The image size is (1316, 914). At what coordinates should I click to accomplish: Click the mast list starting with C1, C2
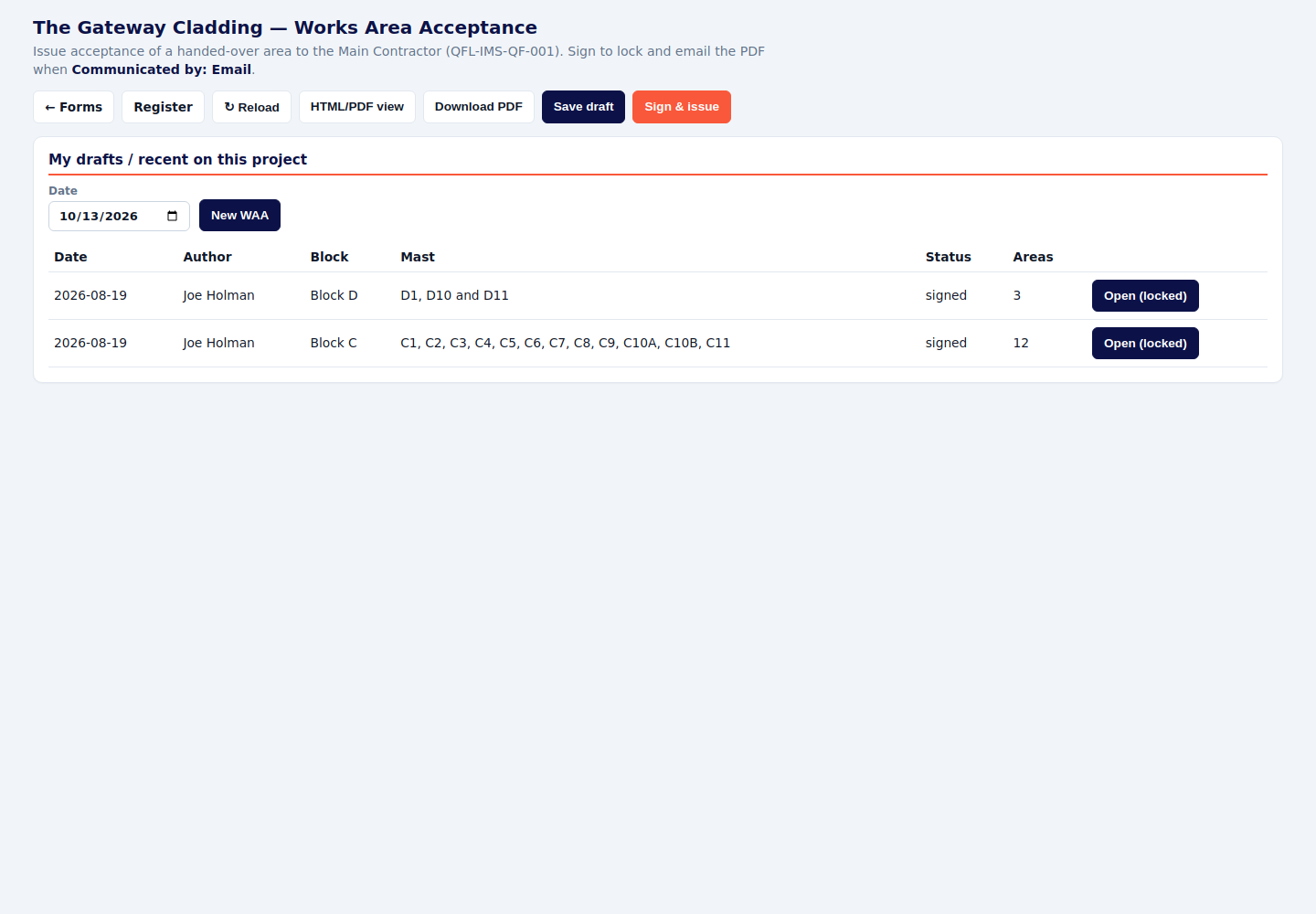pos(565,343)
